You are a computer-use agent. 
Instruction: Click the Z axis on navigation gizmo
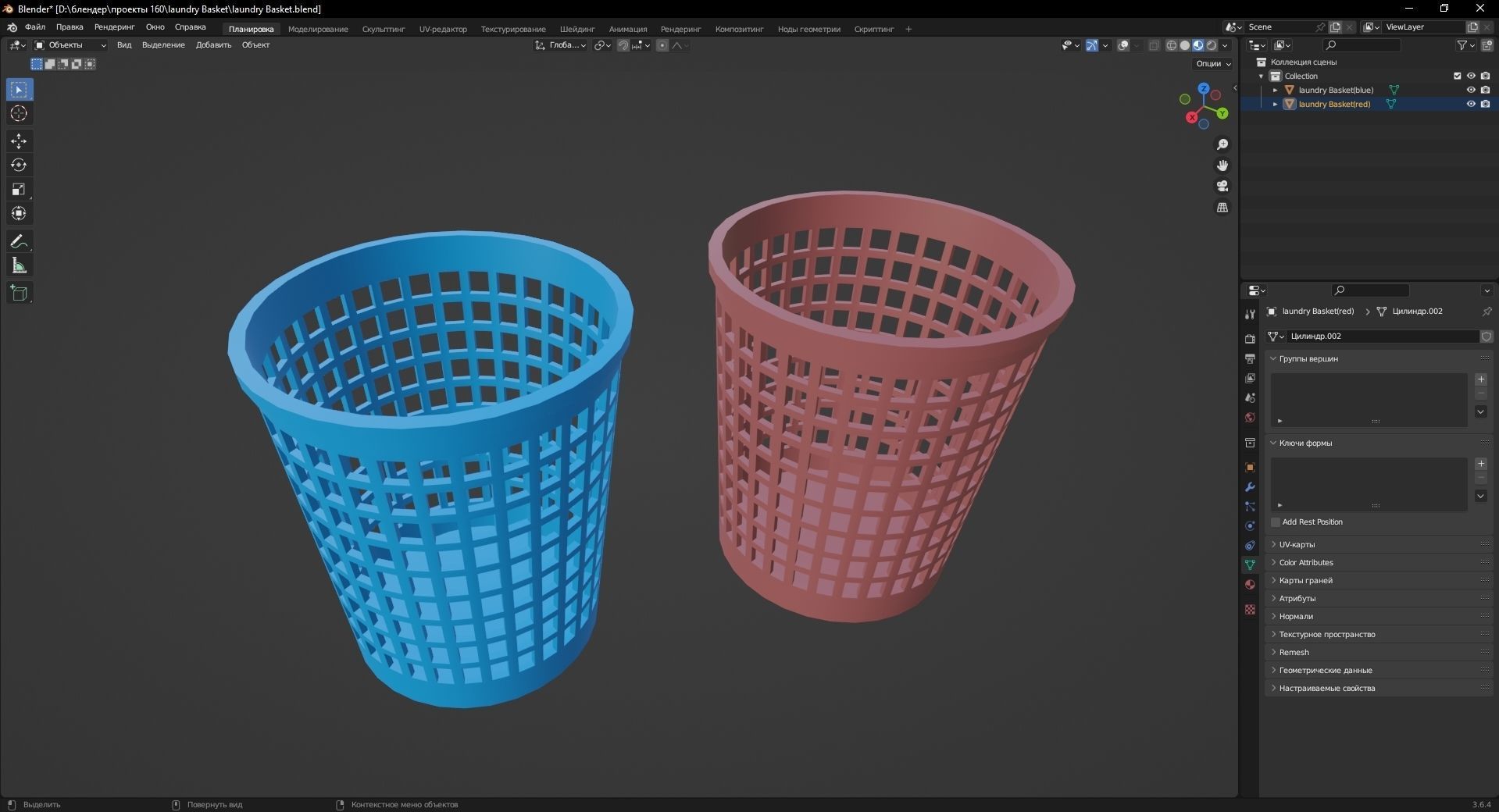[1204, 88]
